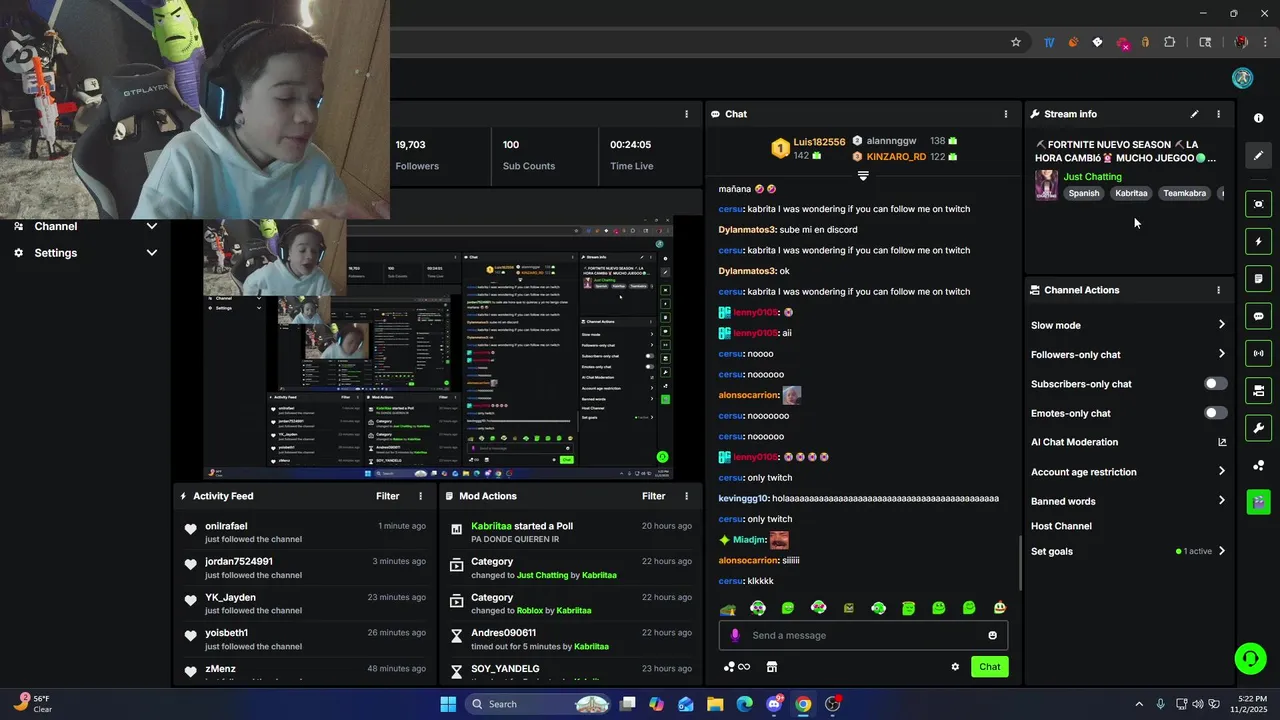Click the Teamkabra stream tag
The width and height of the screenshot is (1280, 720).
point(1184,193)
